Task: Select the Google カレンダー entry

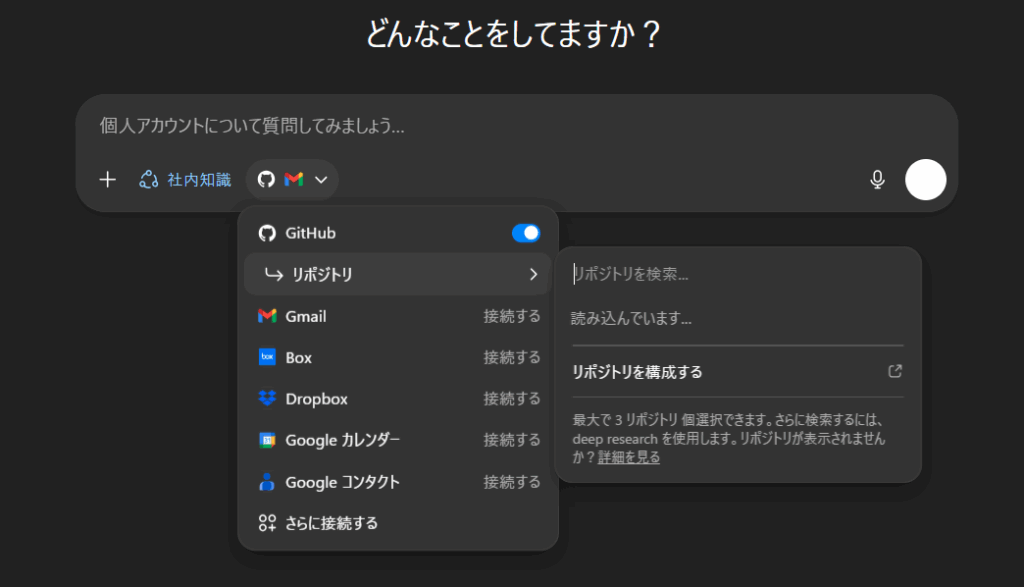Action: pos(342,440)
